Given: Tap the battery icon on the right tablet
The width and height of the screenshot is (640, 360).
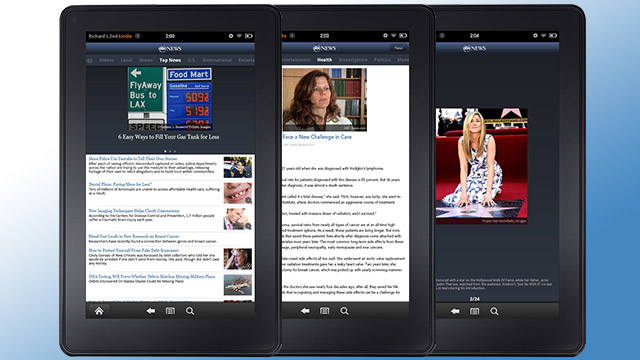Looking at the screenshot, I should [553, 36].
